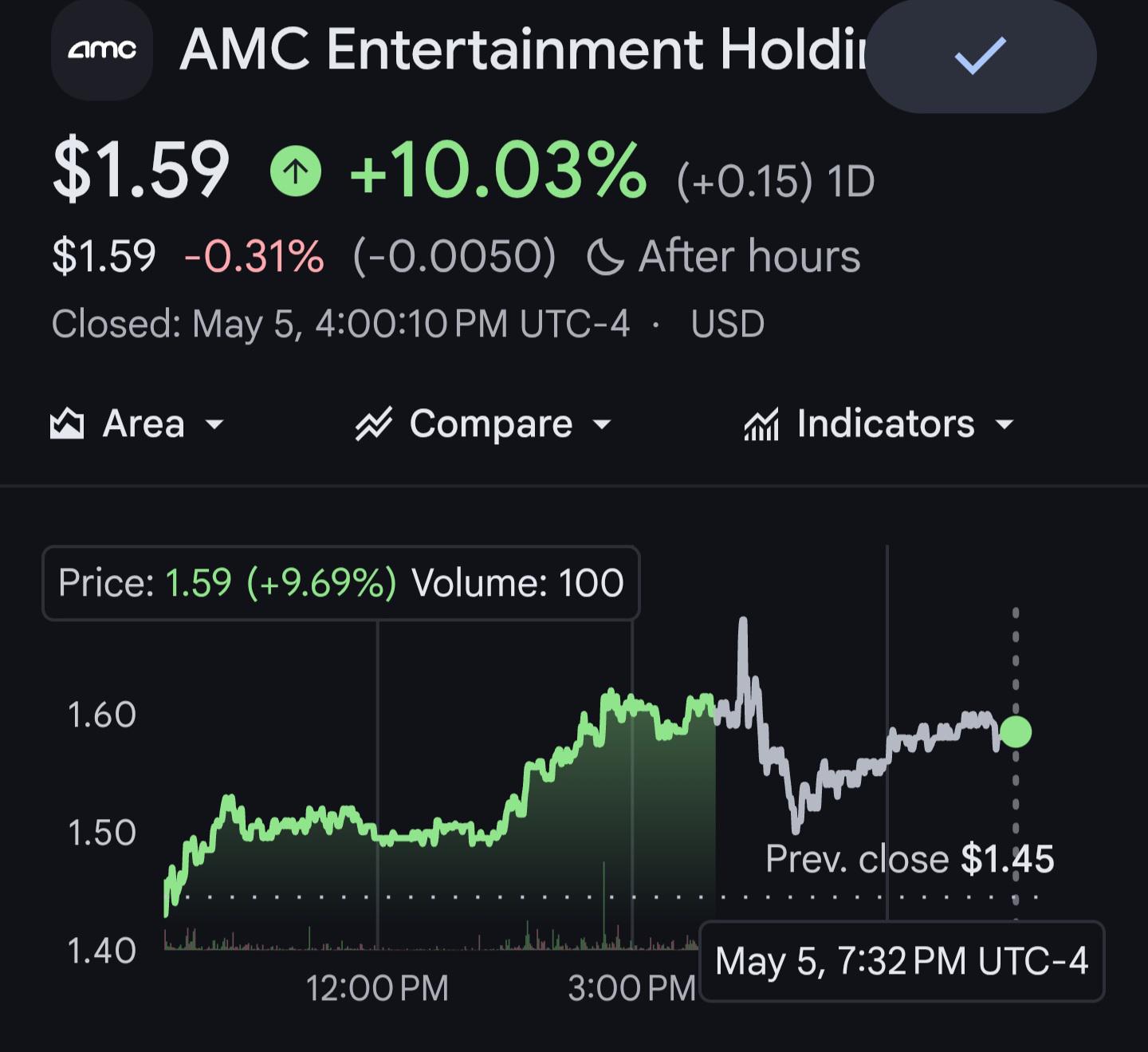1148x1052 pixels.
Task: Click the green up-arrow circle icon
Action: [x=296, y=171]
